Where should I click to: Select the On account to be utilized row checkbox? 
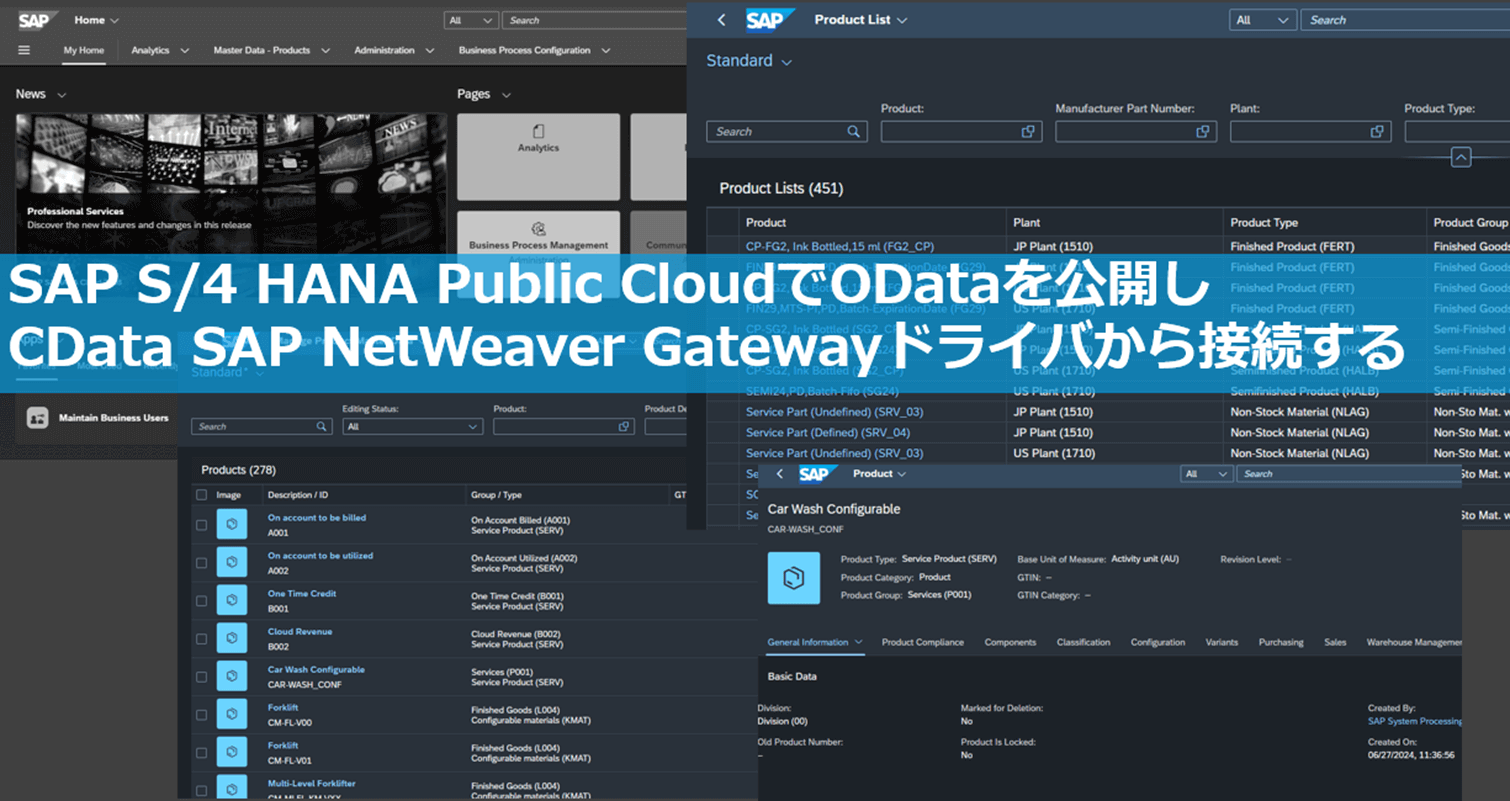click(202, 563)
